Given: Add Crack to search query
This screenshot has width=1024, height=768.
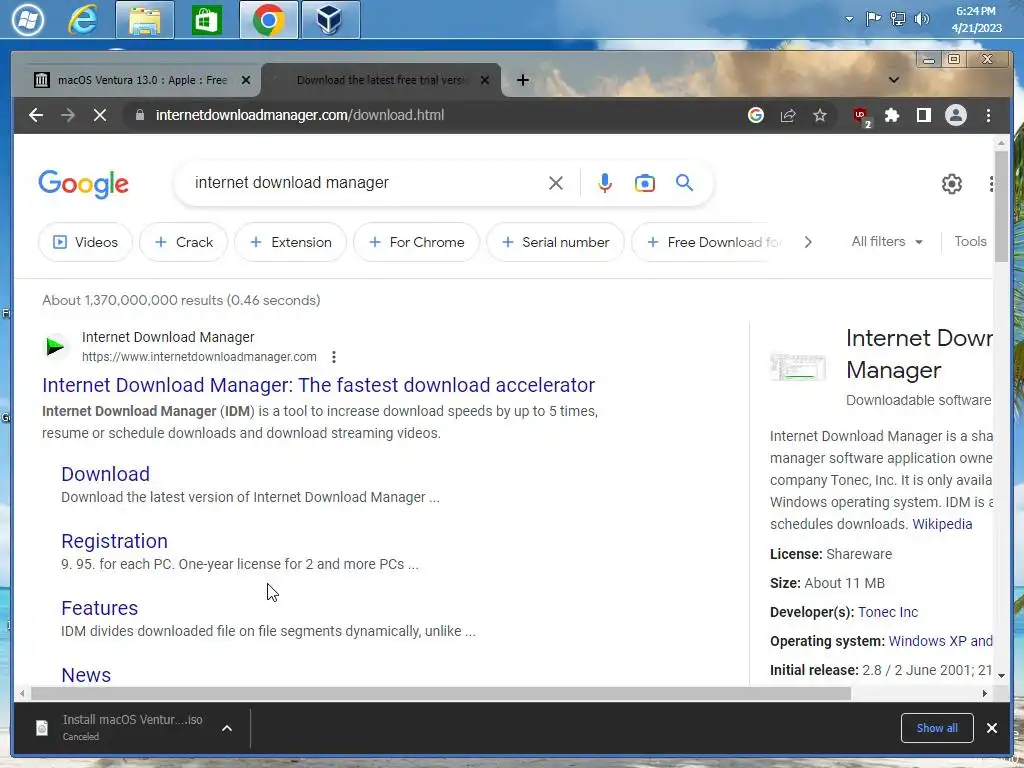Looking at the screenshot, I should [x=184, y=242].
